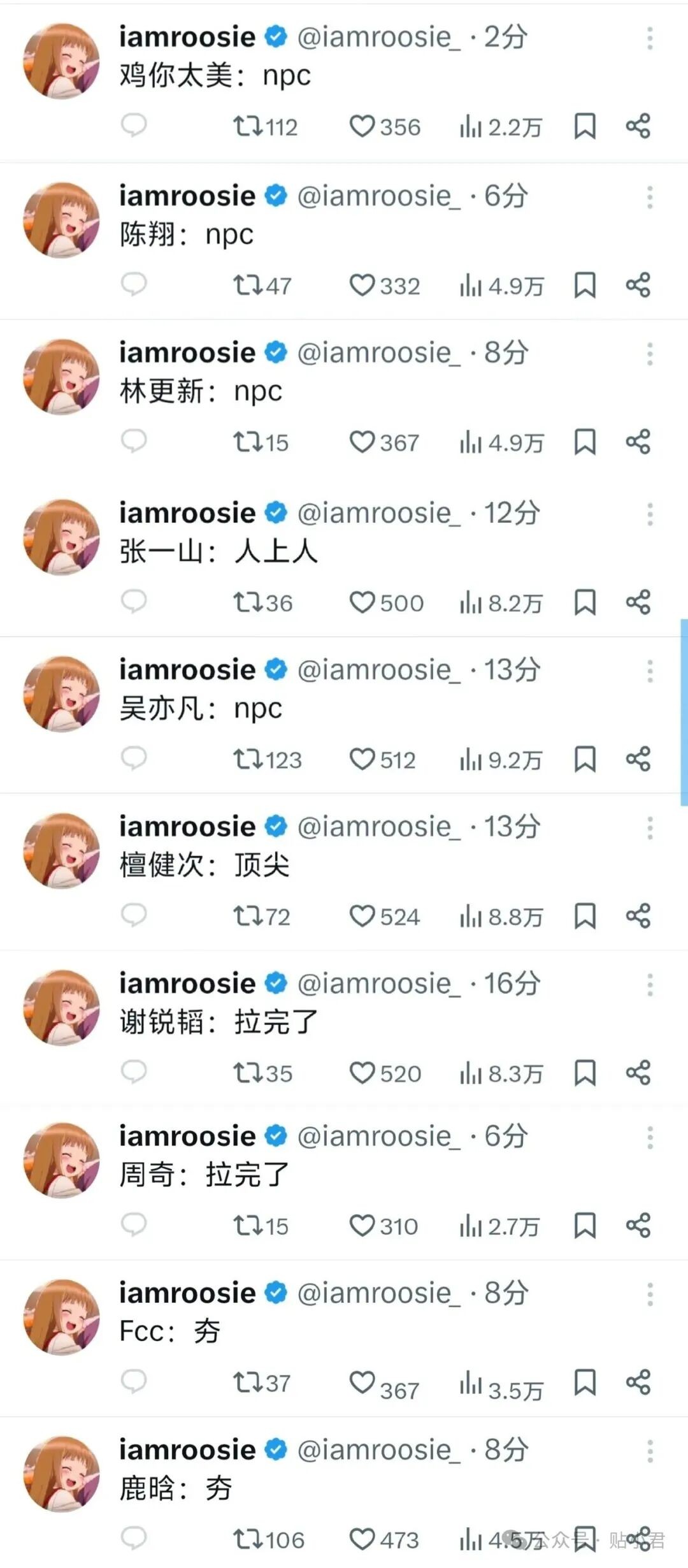The height and width of the screenshot is (1568, 688).
Task: View analytics of the 吴亦凡 npc tweet
Action: (501, 759)
